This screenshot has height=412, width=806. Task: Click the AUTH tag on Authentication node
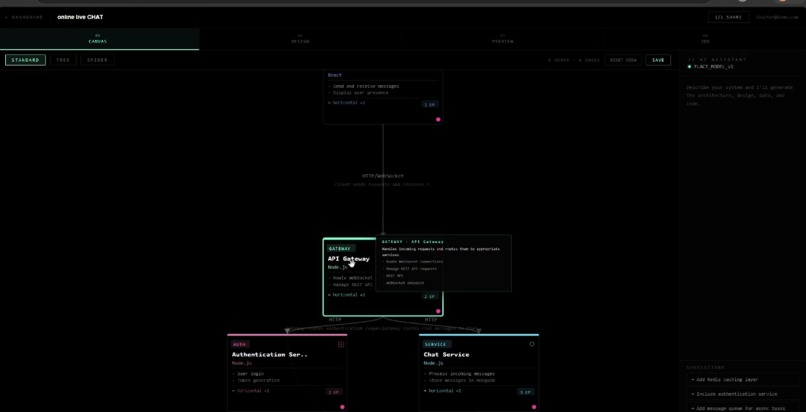pyautogui.click(x=240, y=344)
